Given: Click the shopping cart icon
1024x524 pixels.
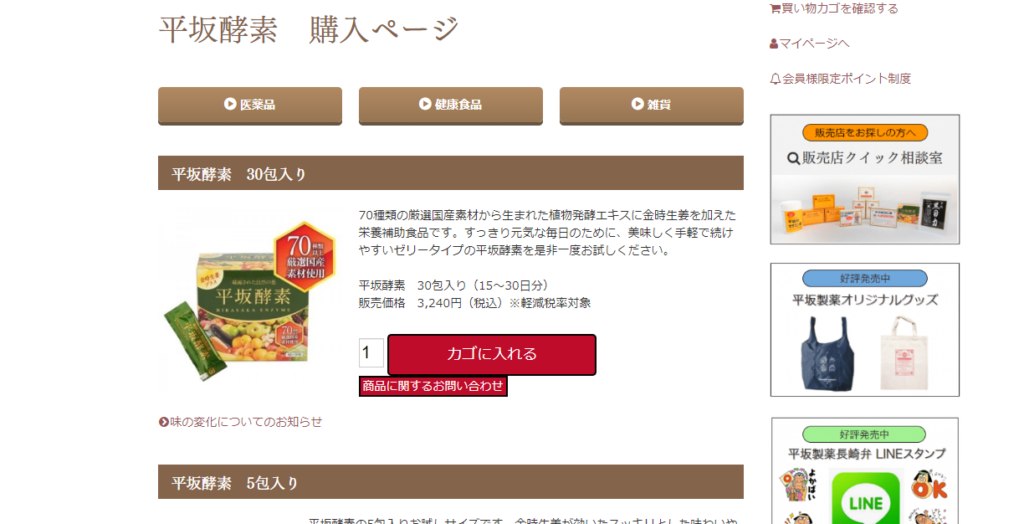Looking at the screenshot, I should click(x=775, y=8).
